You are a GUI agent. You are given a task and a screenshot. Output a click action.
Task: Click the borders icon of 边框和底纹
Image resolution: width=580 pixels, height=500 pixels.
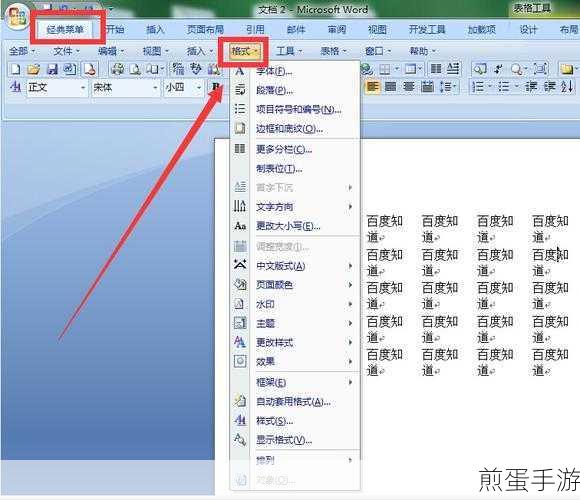[x=240, y=128]
